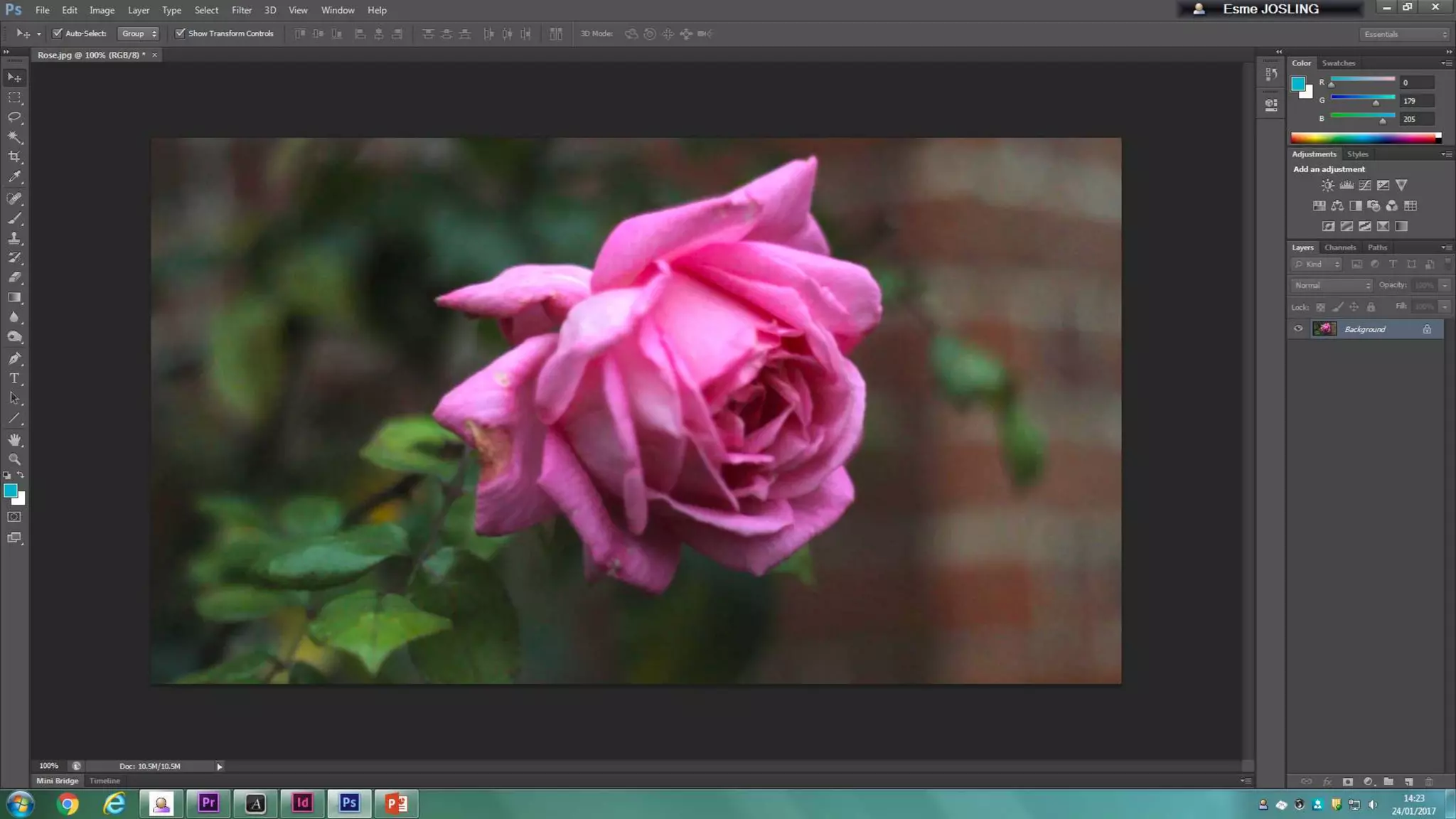Image resolution: width=1456 pixels, height=819 pixels.
Task: Open the Timeline panel tab
Action: (x=105, y=781)
